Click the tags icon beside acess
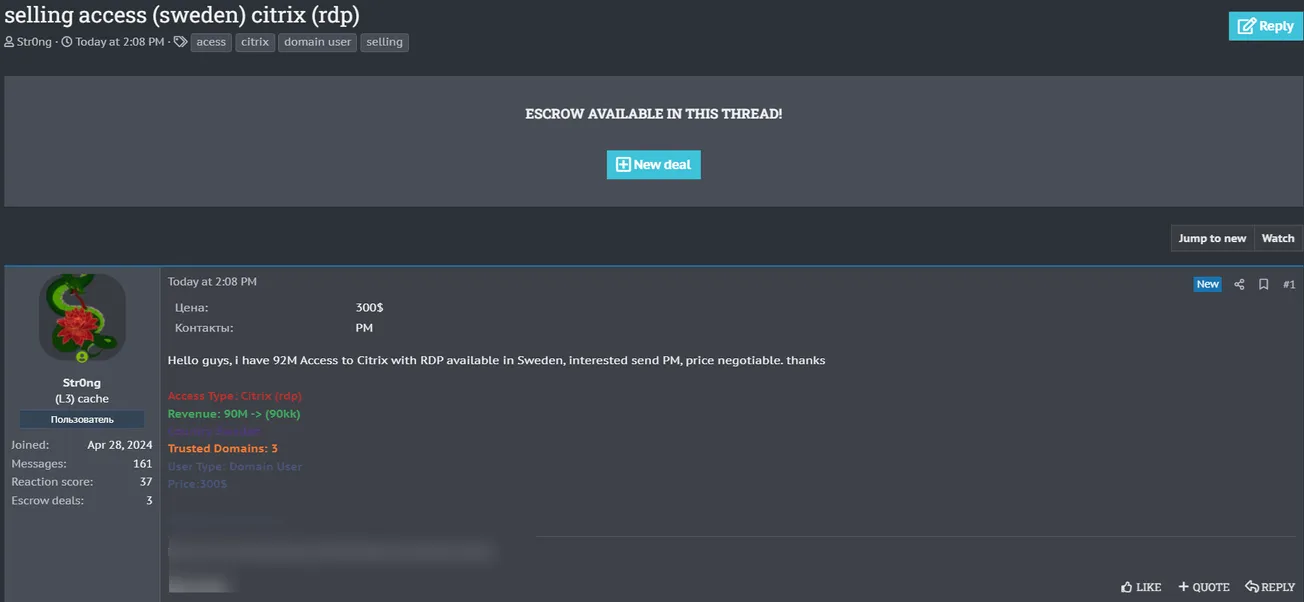Image resolution: width=1304 pixels, height=602 pixels. (180, 42)
